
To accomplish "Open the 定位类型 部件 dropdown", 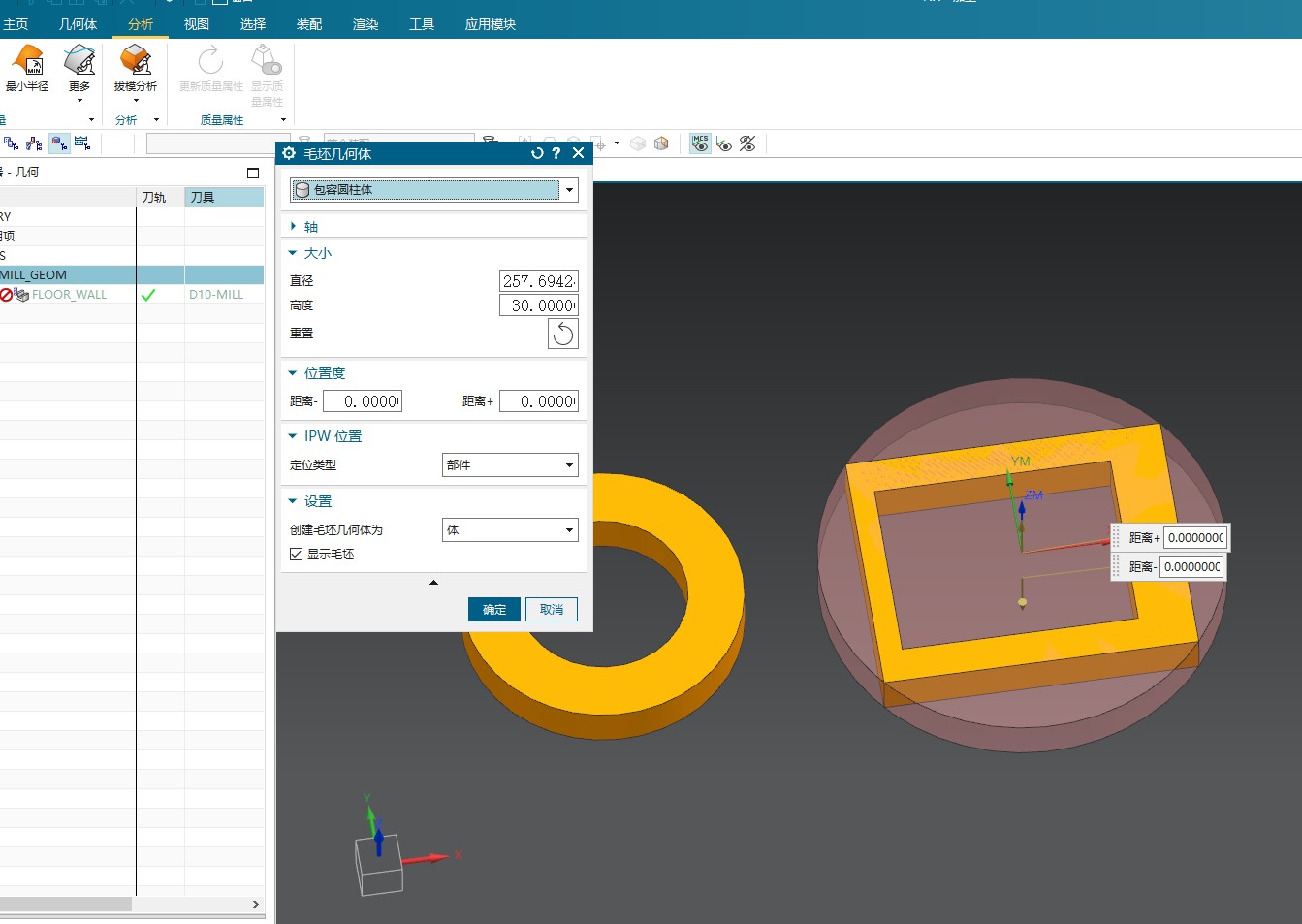I will (x=510, y=465).
